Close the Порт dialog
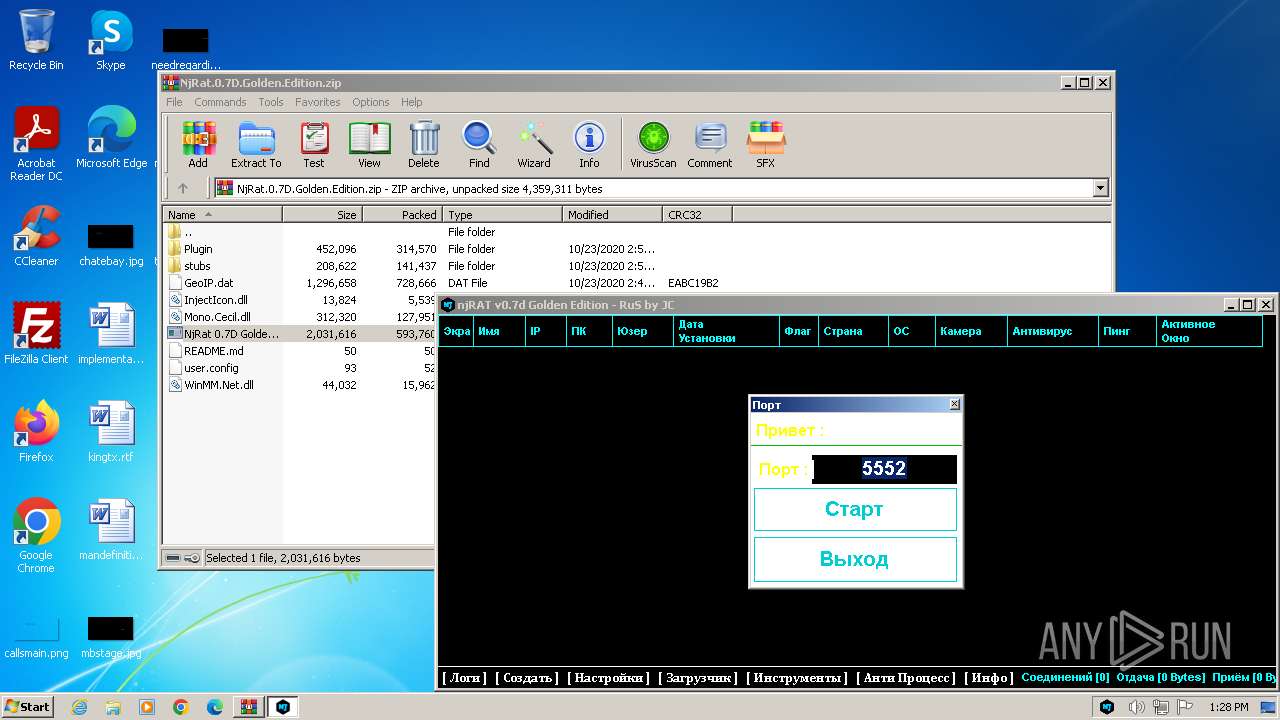Screen dimensions: 1280x720 954,404
